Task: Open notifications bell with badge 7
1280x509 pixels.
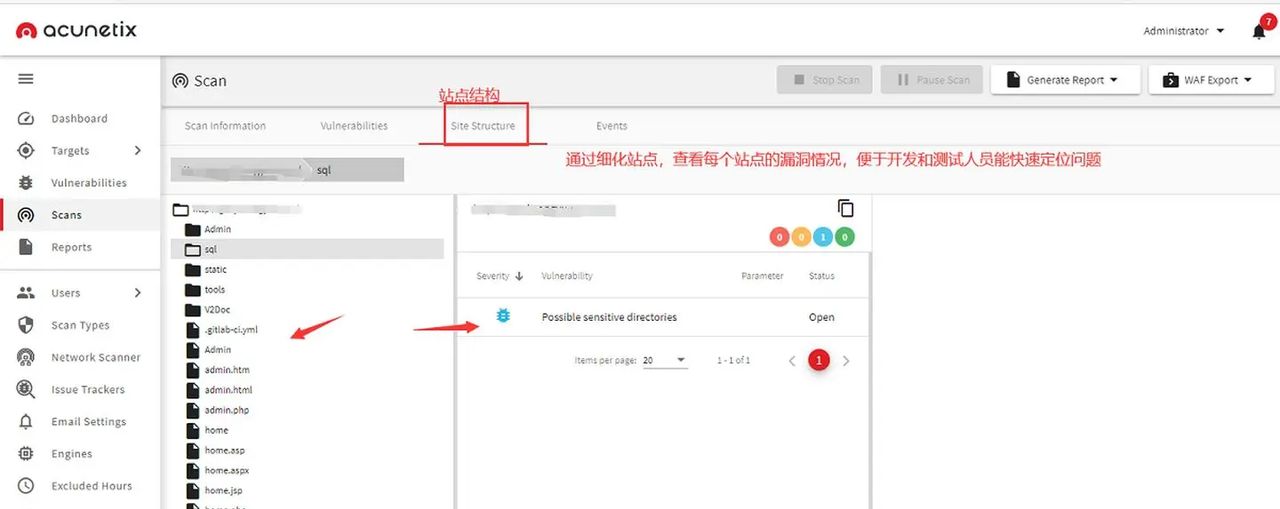Action: pos(1260,31)
